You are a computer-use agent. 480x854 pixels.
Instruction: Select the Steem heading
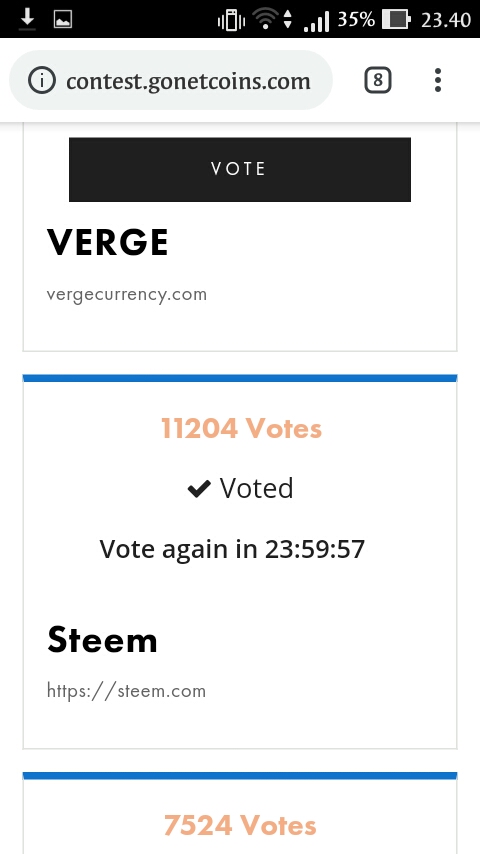coord(102,639)
